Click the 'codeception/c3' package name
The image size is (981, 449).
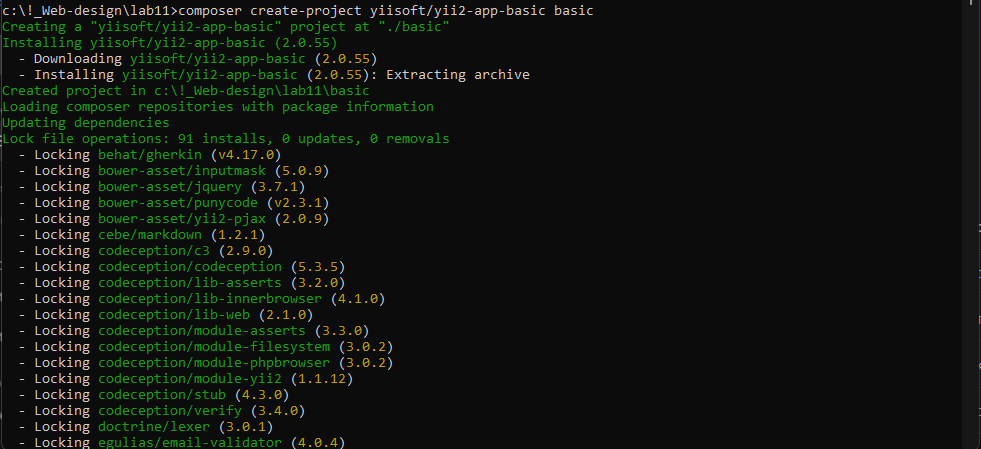coord(154,251)
